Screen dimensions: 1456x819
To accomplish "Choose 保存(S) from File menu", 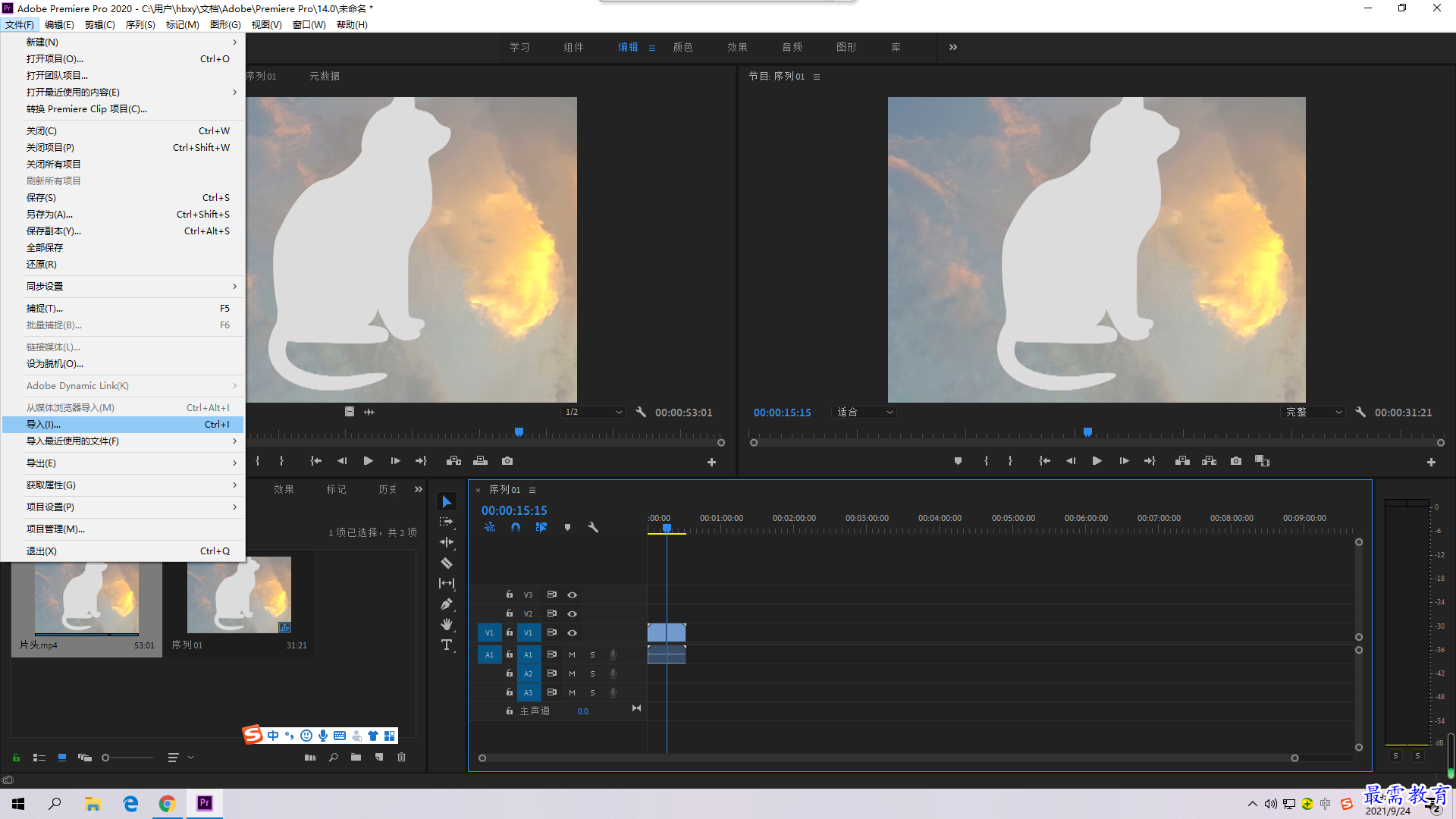I will pyautogui.click(x=123, y=198).
